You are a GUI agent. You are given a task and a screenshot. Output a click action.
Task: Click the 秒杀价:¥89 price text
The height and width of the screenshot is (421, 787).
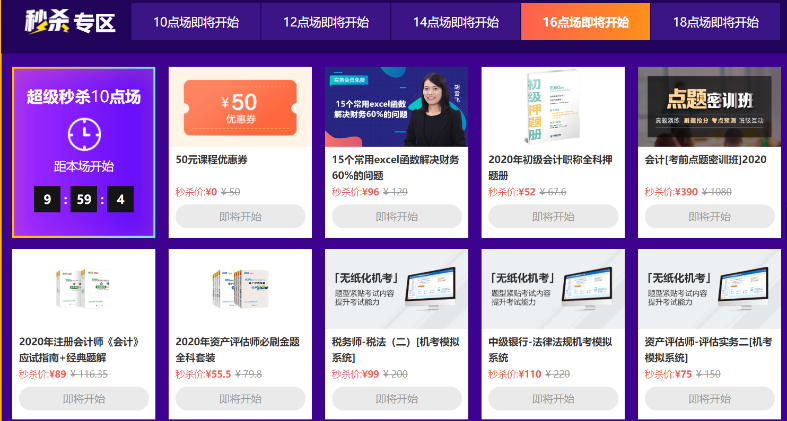[x=43, y=374]
